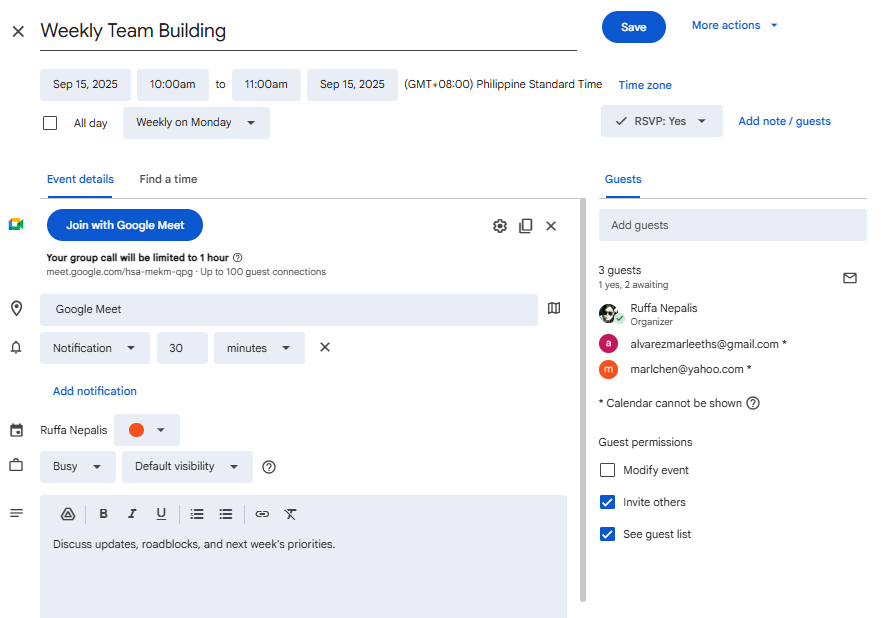Screen dimensions: 892x618
Task: Toggle bold formatting in description
Action: (103, 514)
